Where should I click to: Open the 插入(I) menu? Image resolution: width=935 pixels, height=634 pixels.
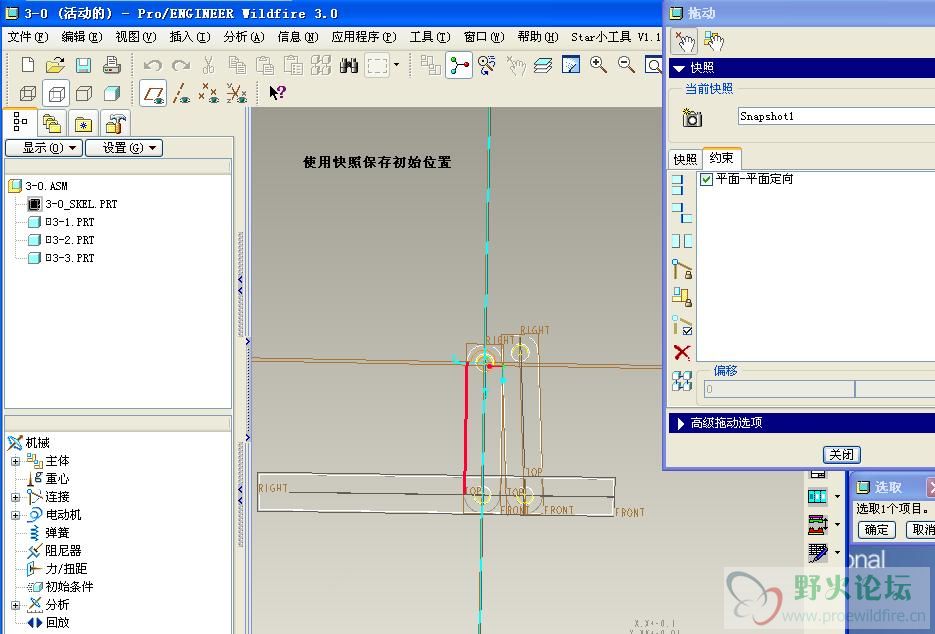coord(190,37)
